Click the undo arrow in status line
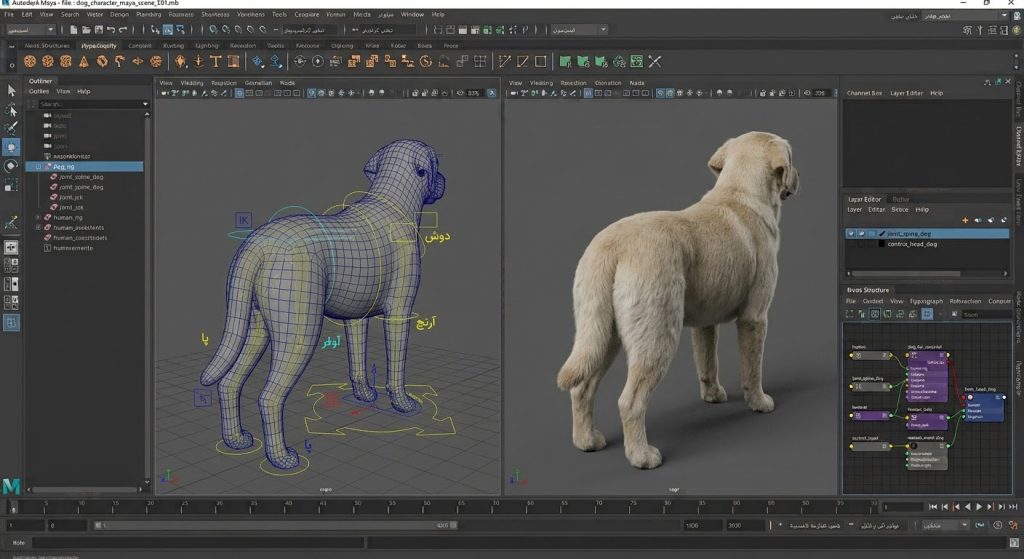Screen dimensions: 1024x559 111,29
